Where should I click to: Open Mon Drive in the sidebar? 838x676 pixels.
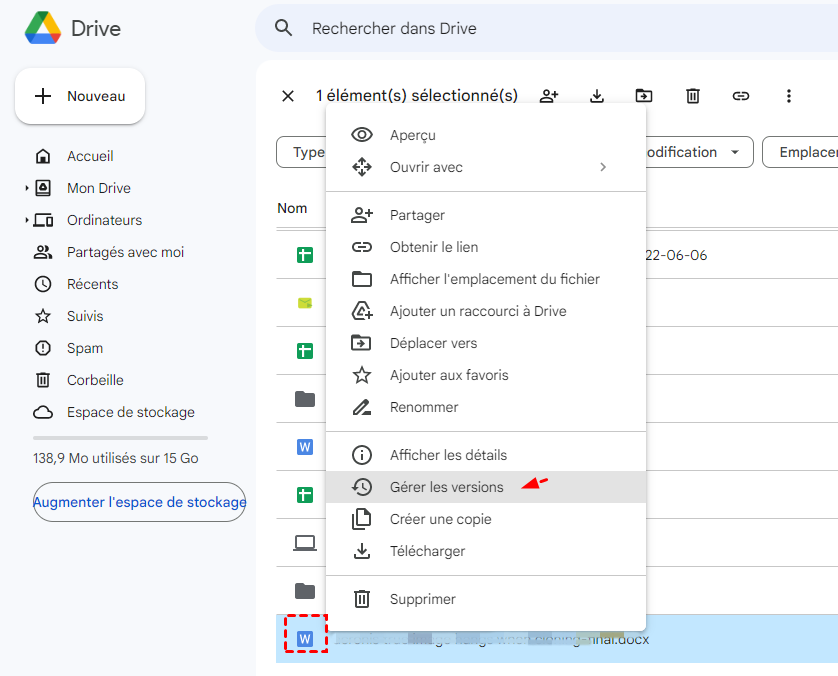pyautogui.click(x=99, y=188)
